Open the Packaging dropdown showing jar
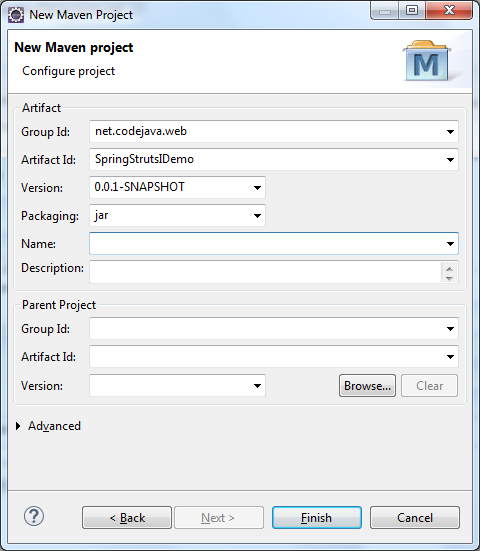The width and height of the screenshot is (480, 551). coord(257,216)
